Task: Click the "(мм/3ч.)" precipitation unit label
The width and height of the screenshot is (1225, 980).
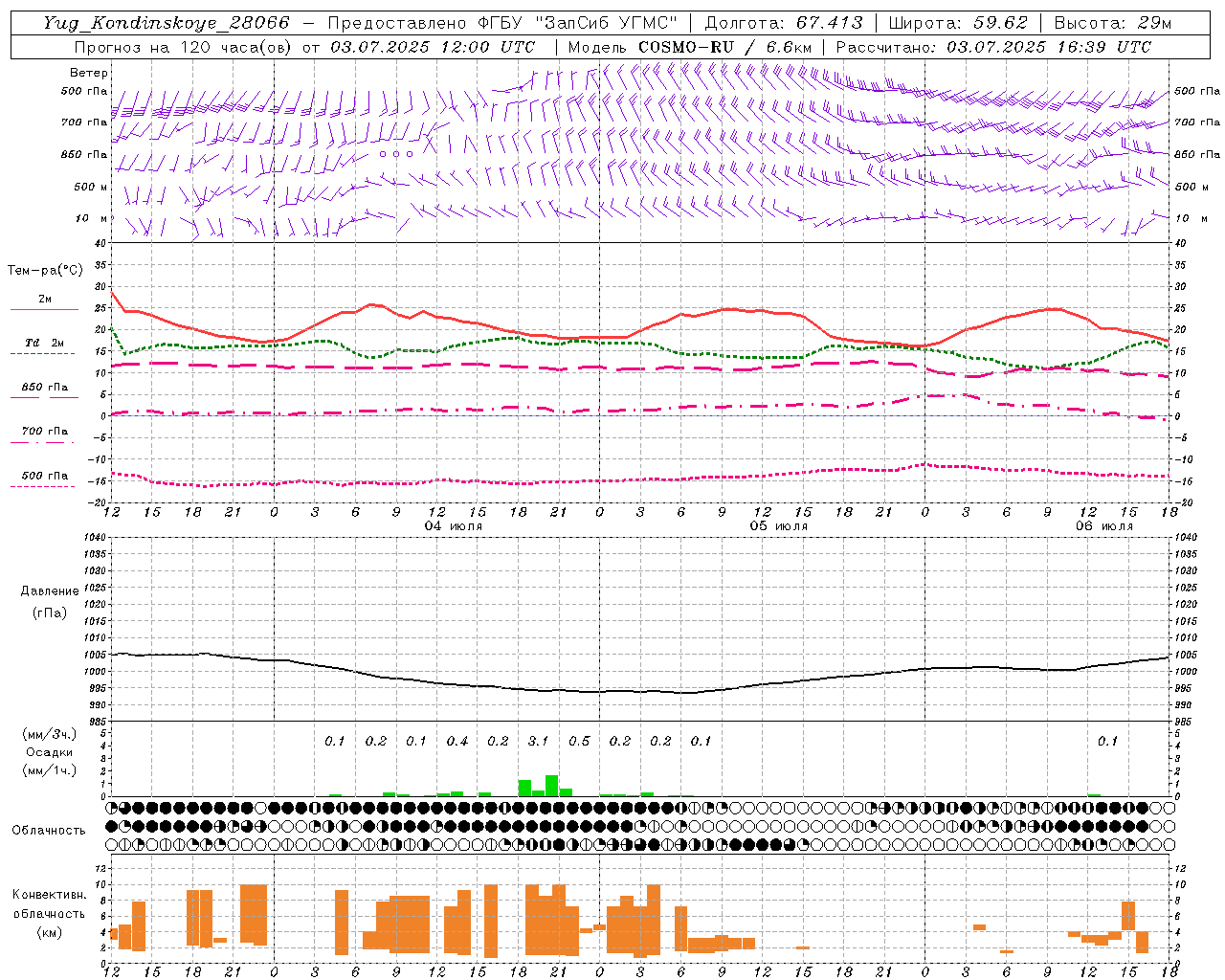Action: [x=50, y=735]
